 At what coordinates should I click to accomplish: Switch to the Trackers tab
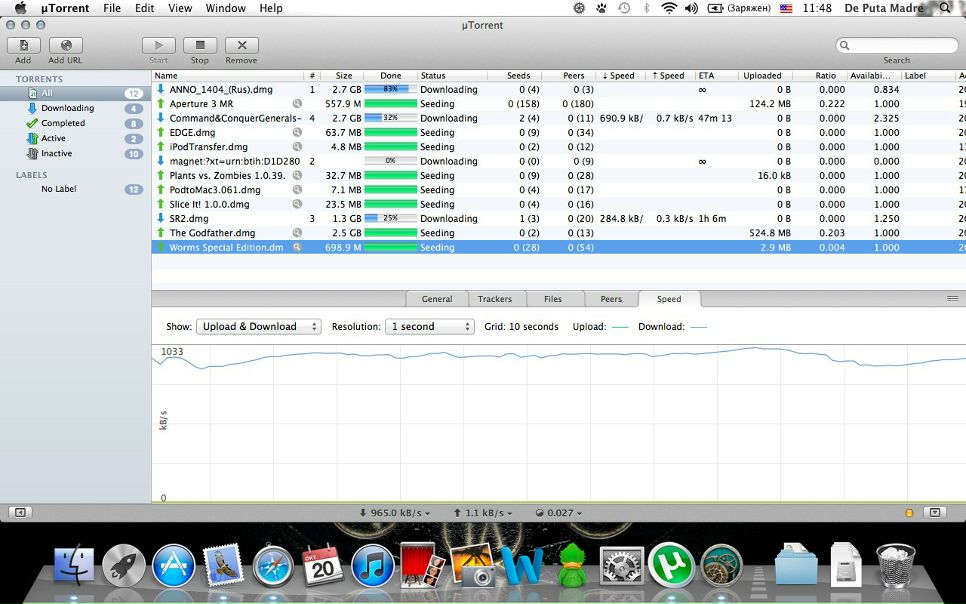tap(494, 299)
